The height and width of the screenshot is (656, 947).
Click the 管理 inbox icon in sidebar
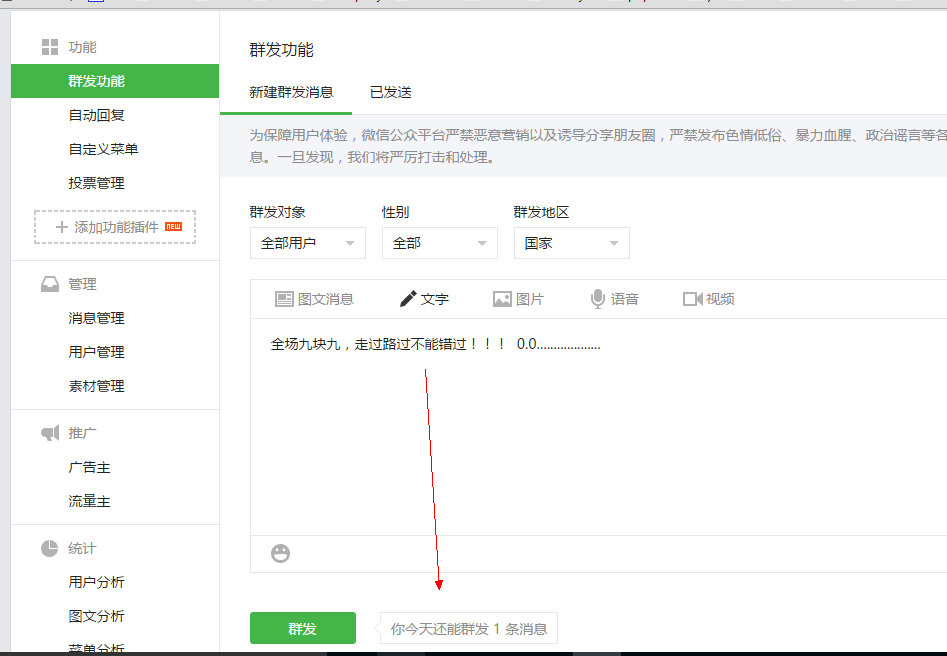tap(49, 284)
